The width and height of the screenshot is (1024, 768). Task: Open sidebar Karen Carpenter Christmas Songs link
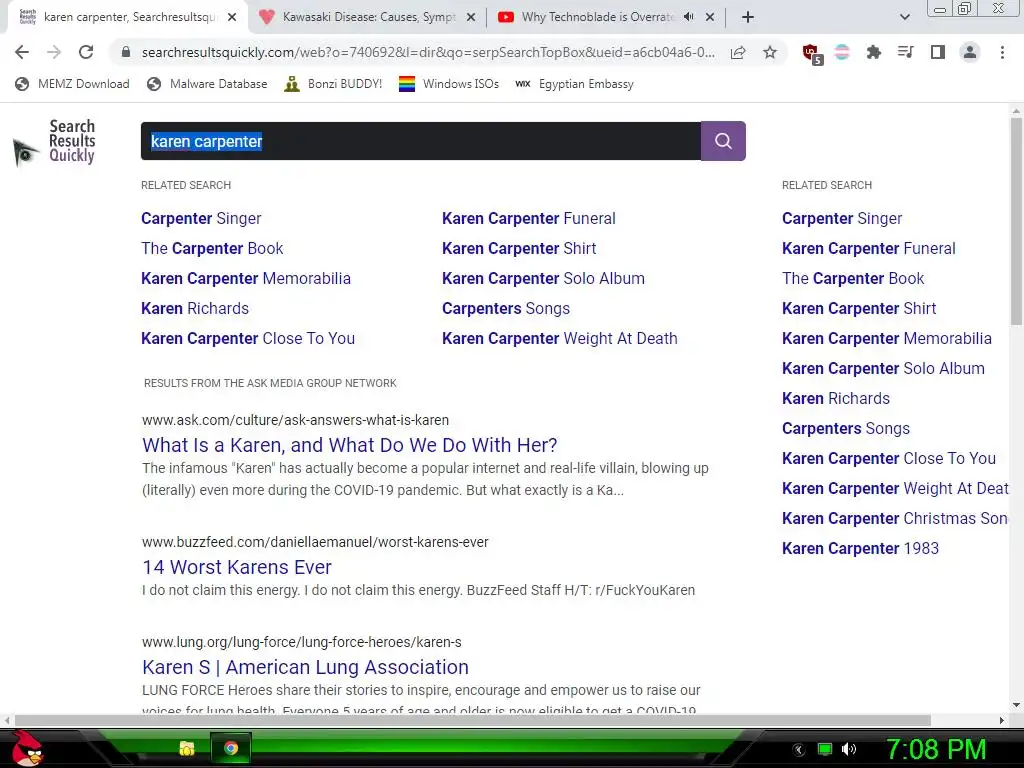[895, 519]
